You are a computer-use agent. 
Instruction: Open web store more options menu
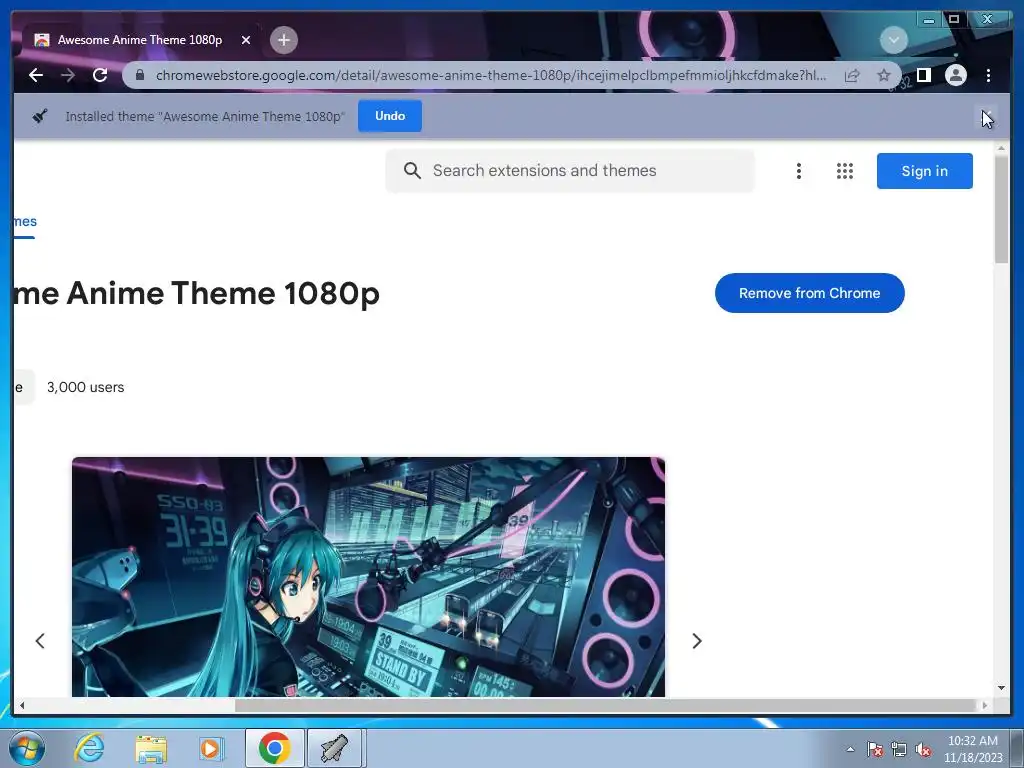(798, 171)
